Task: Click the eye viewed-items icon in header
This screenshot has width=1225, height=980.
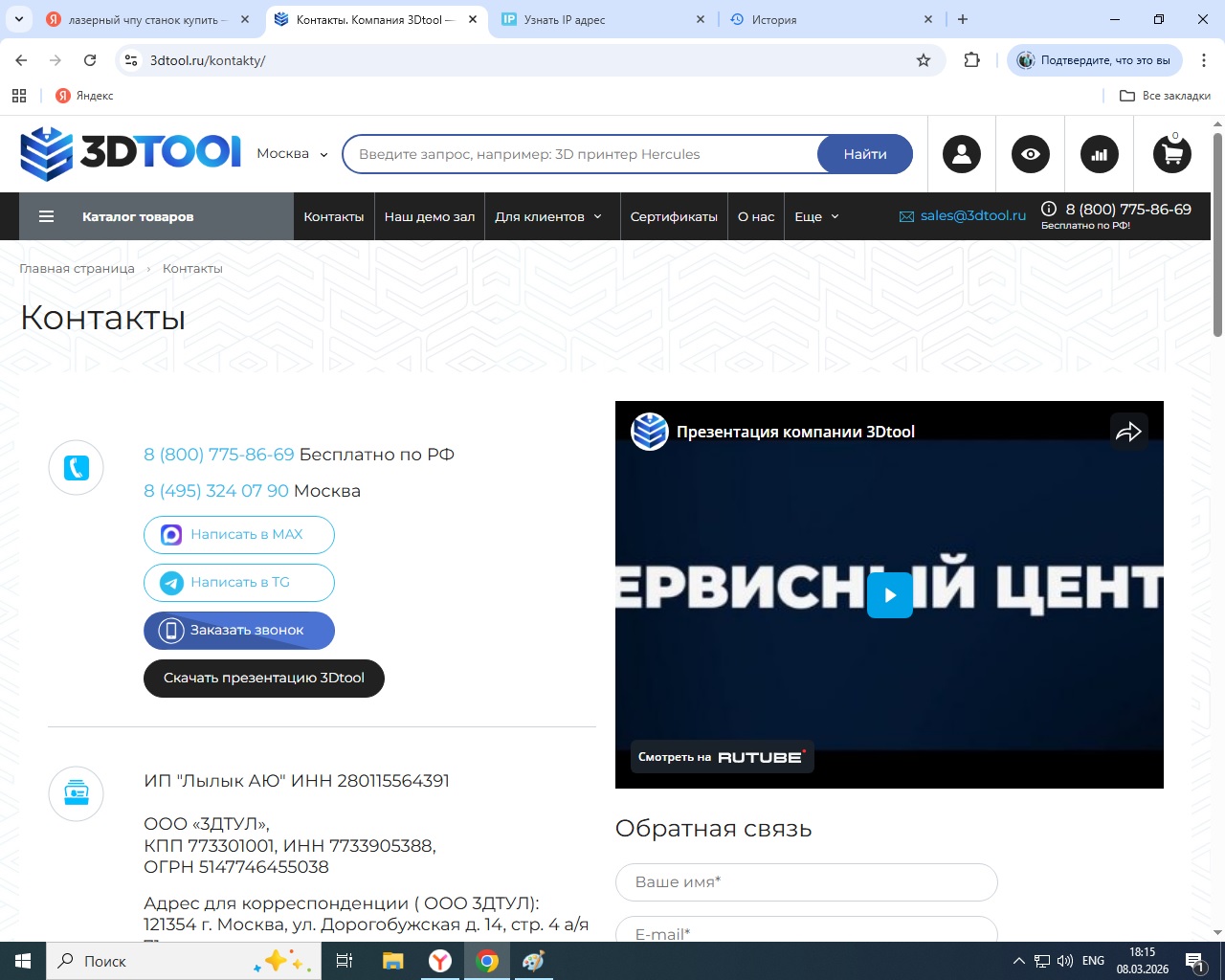Action: 1031,154
